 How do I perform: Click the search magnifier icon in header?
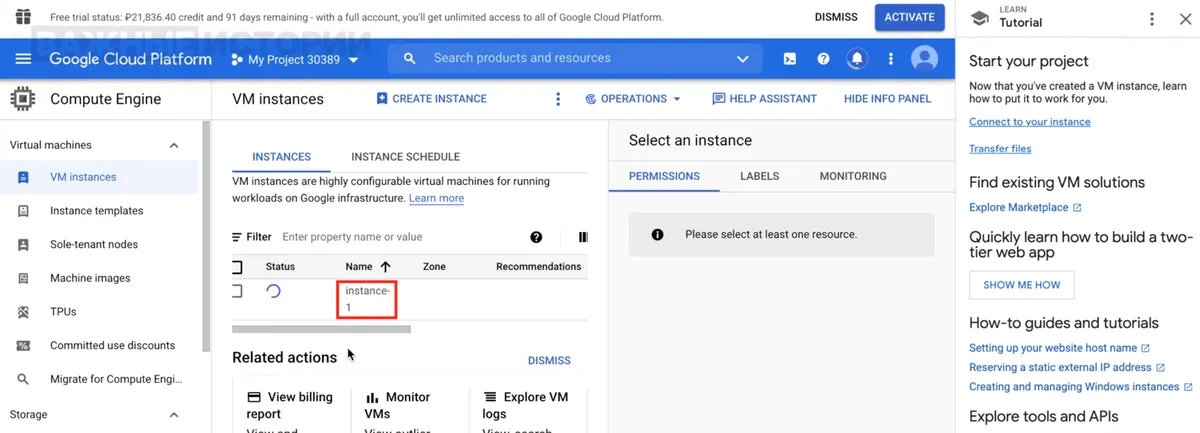coord(409,59)
